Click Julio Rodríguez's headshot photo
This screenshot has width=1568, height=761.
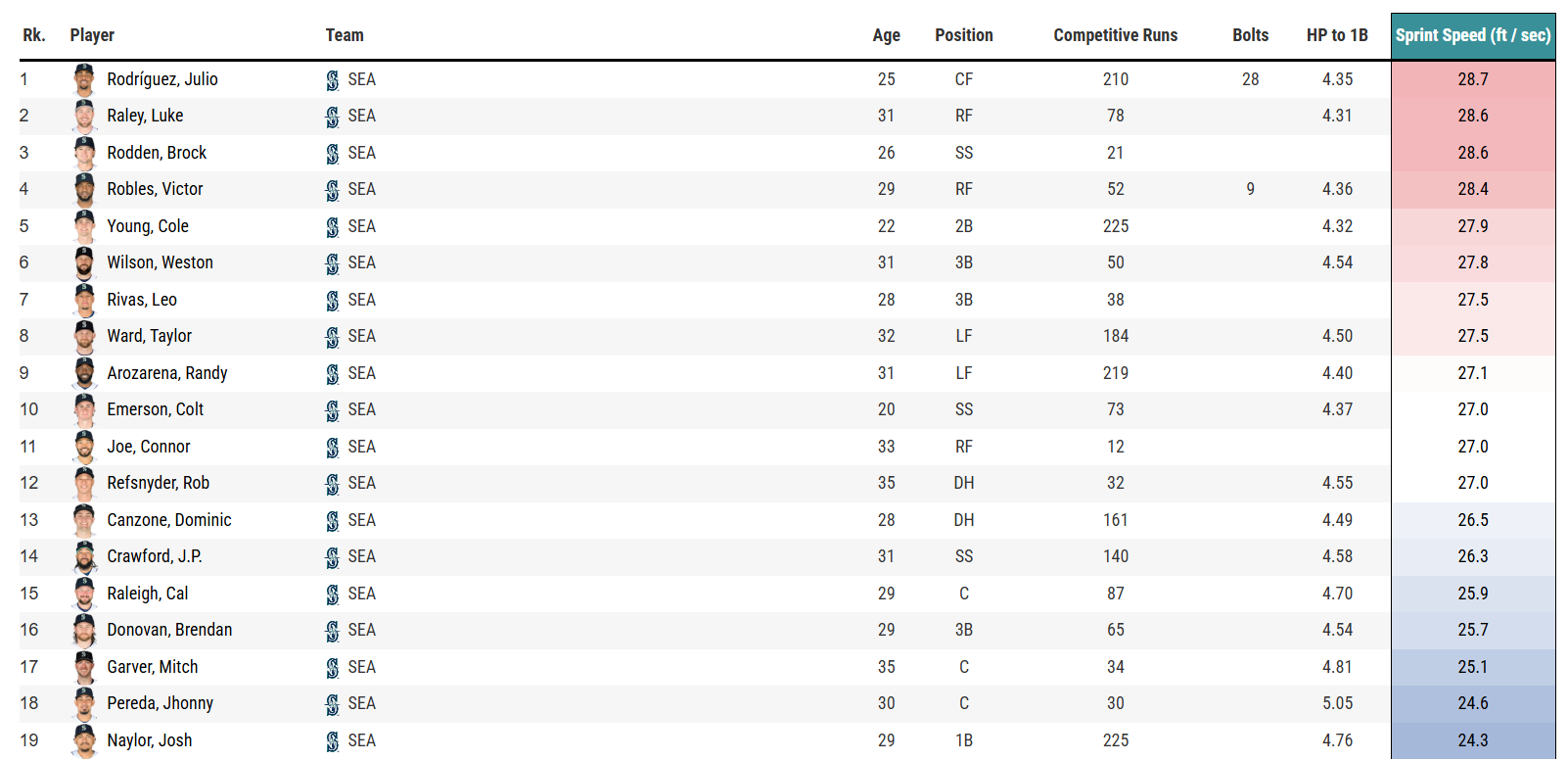coord(85,79)
